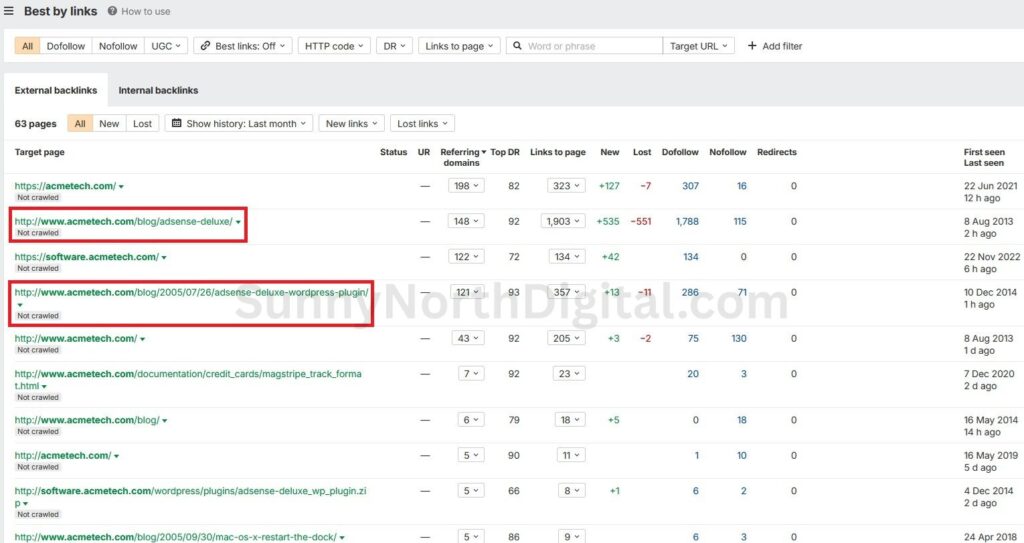Open the https://acmetech.com/ target page link
The width and height of the screenshot is (1024, 543).
point(65,186)
